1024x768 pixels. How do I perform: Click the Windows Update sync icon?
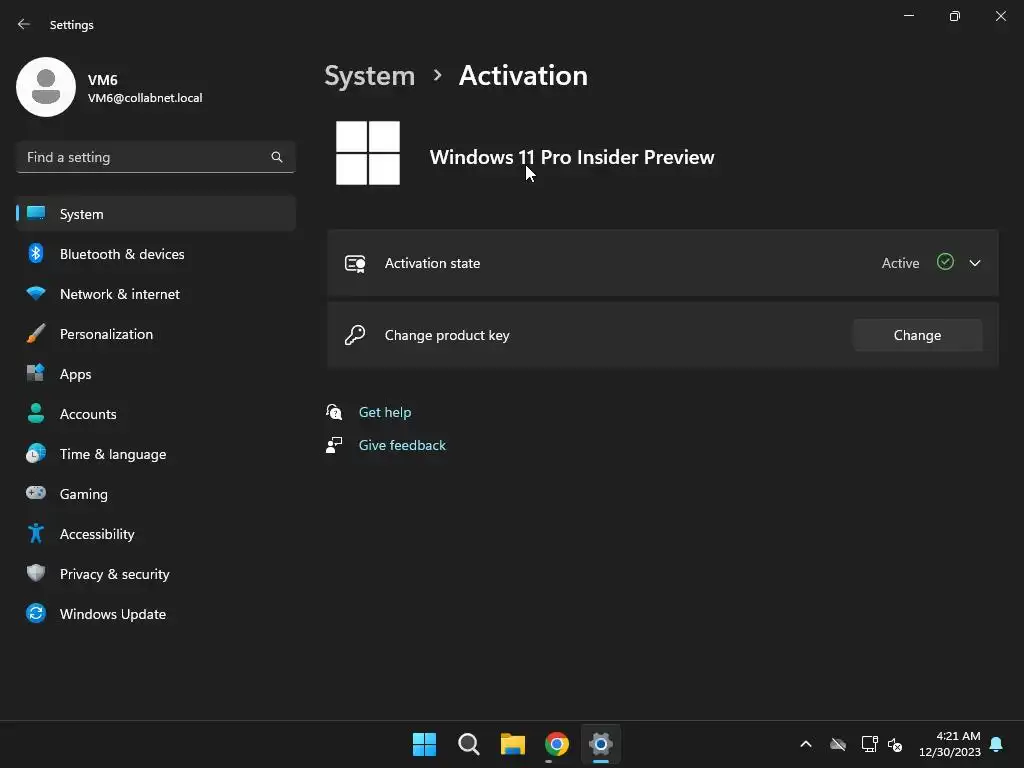(36, 613)
